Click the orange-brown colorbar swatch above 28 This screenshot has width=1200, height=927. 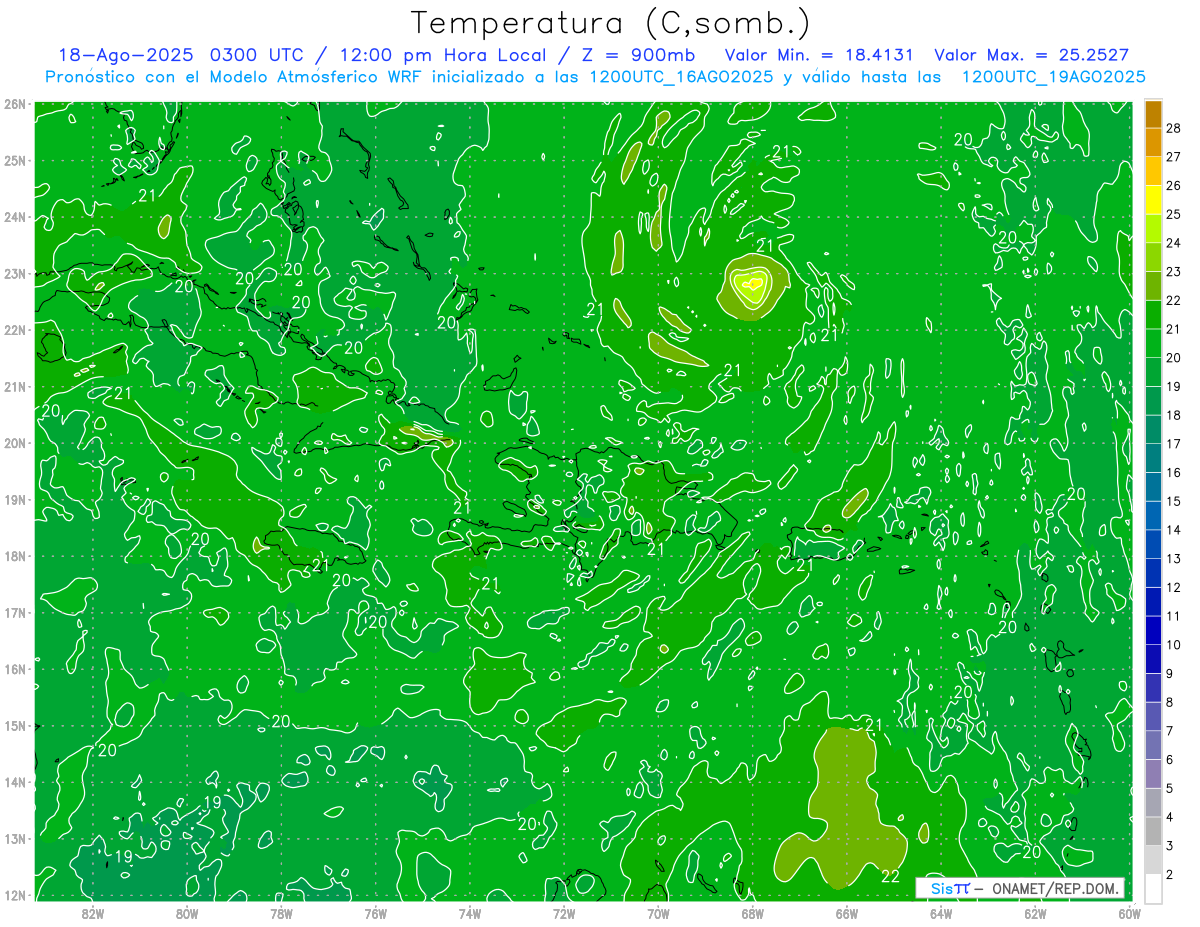coord(1153,114)
